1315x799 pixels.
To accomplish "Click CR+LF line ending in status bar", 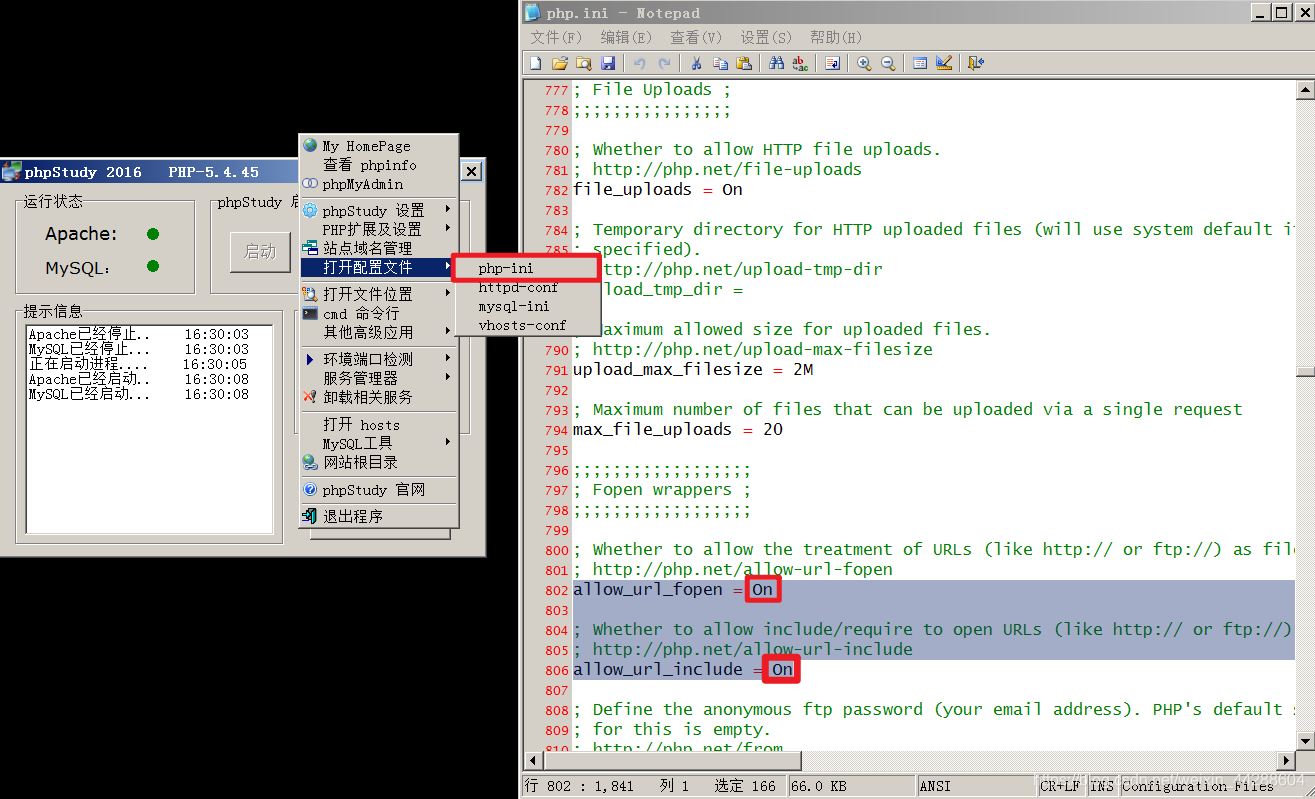I will (x=1060, y=786).
